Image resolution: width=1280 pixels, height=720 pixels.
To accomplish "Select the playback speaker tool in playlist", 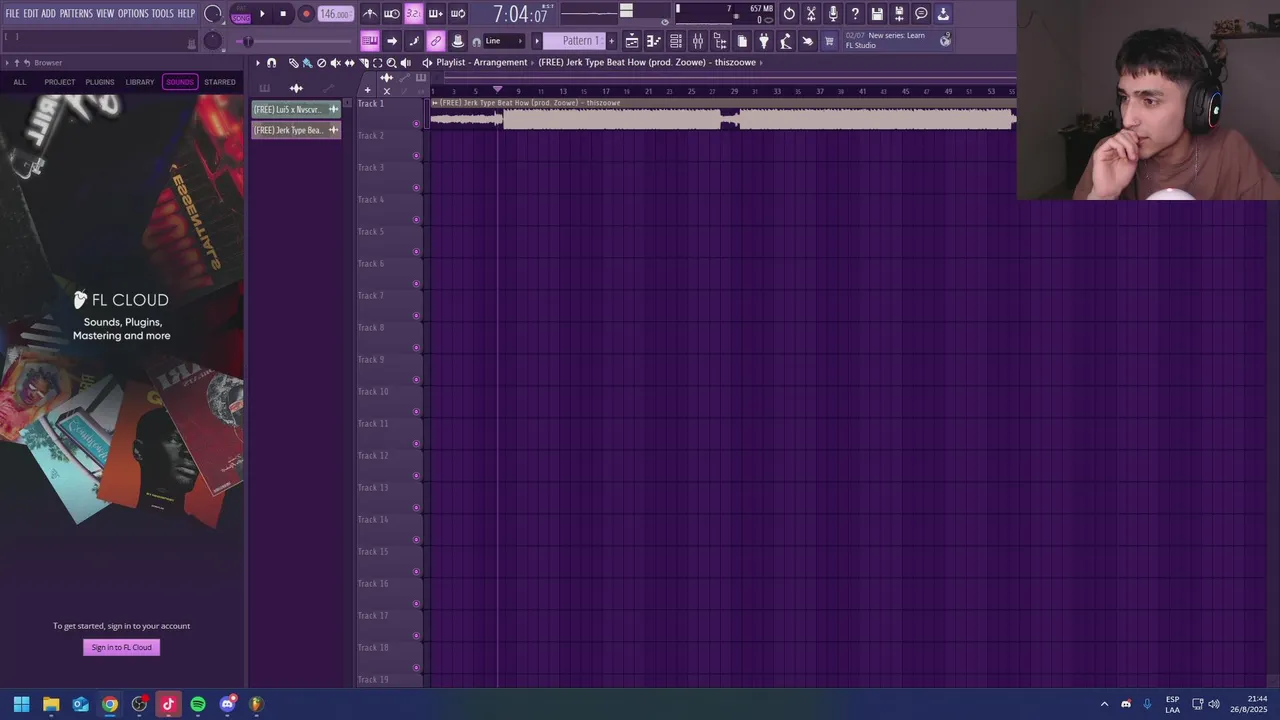I will point(406,62).
